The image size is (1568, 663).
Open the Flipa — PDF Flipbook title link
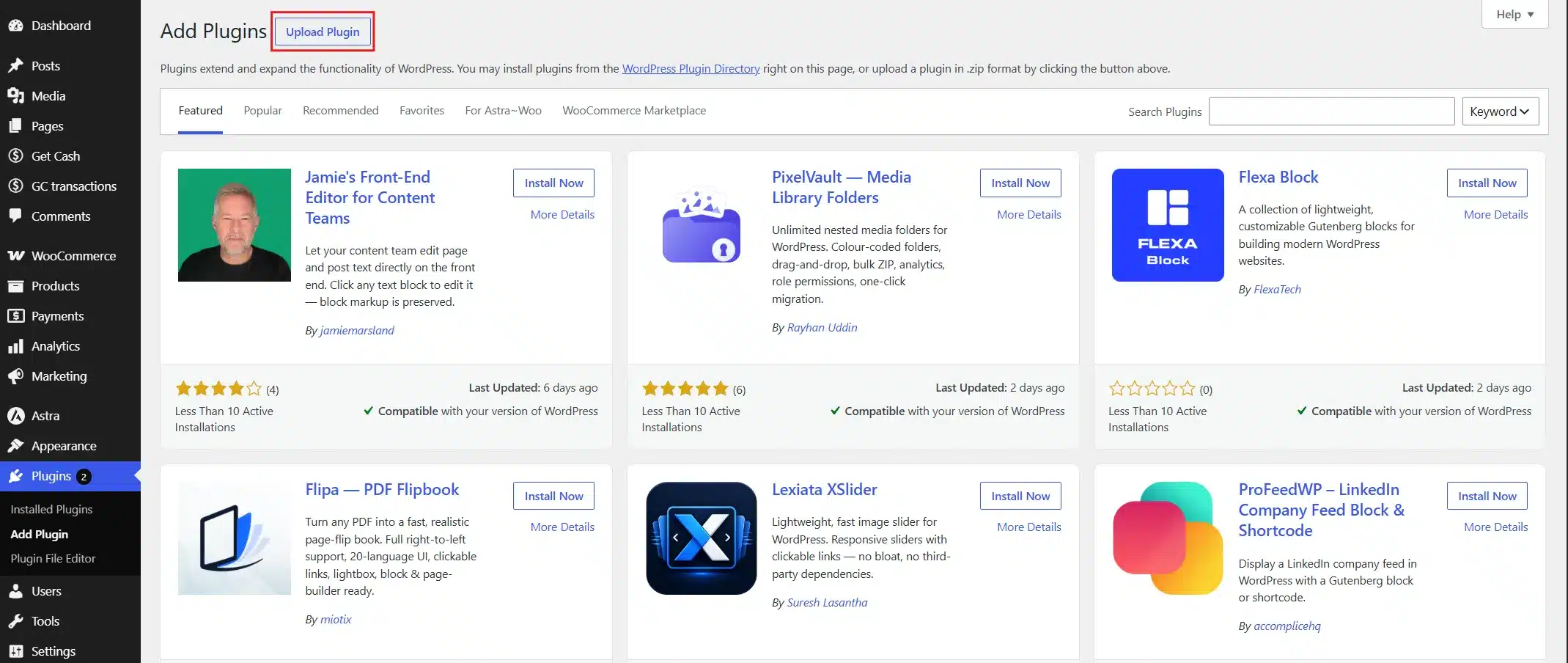pos(382,490)
